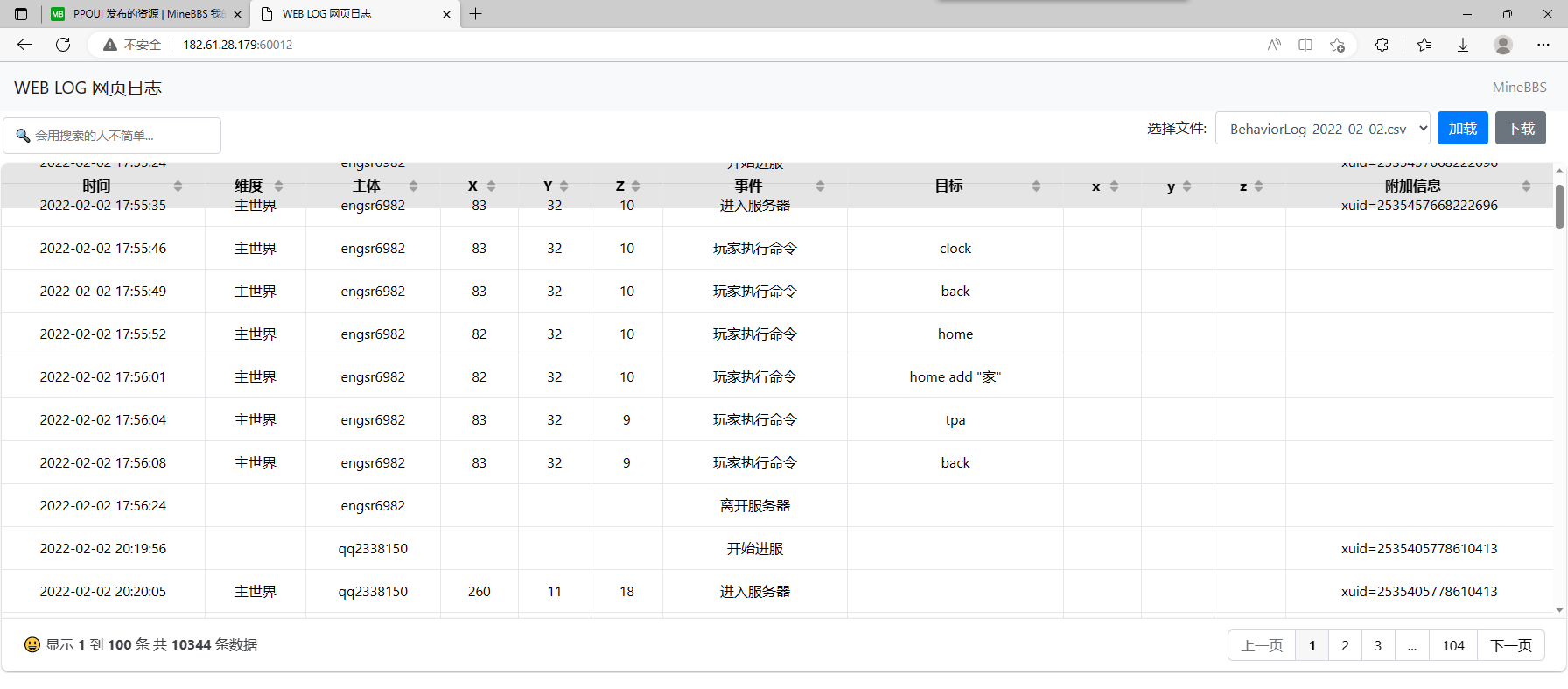Activate the read aloud icon
The height and width of the screenshot is (689, 1568).
point(1274,45)
